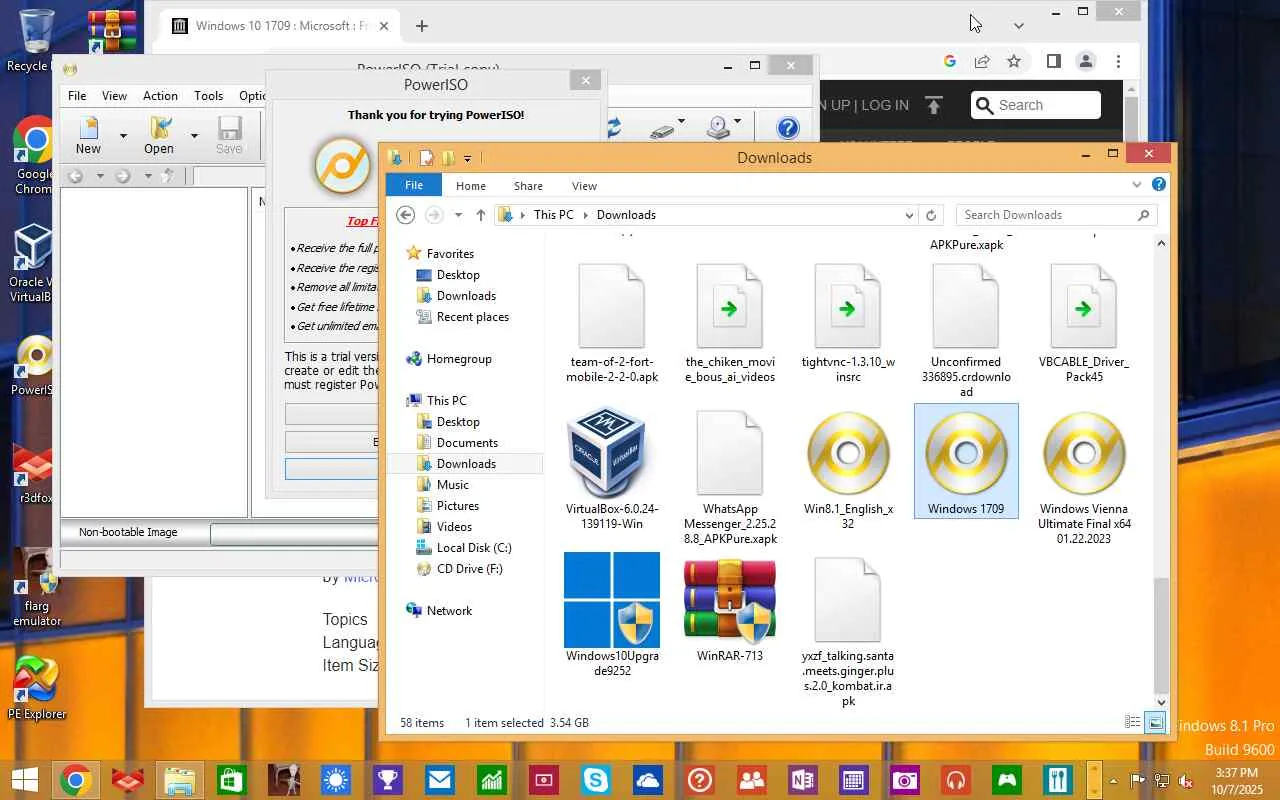
Task: Open the Explorer address bar history dropdown
Action: point(909,215)
